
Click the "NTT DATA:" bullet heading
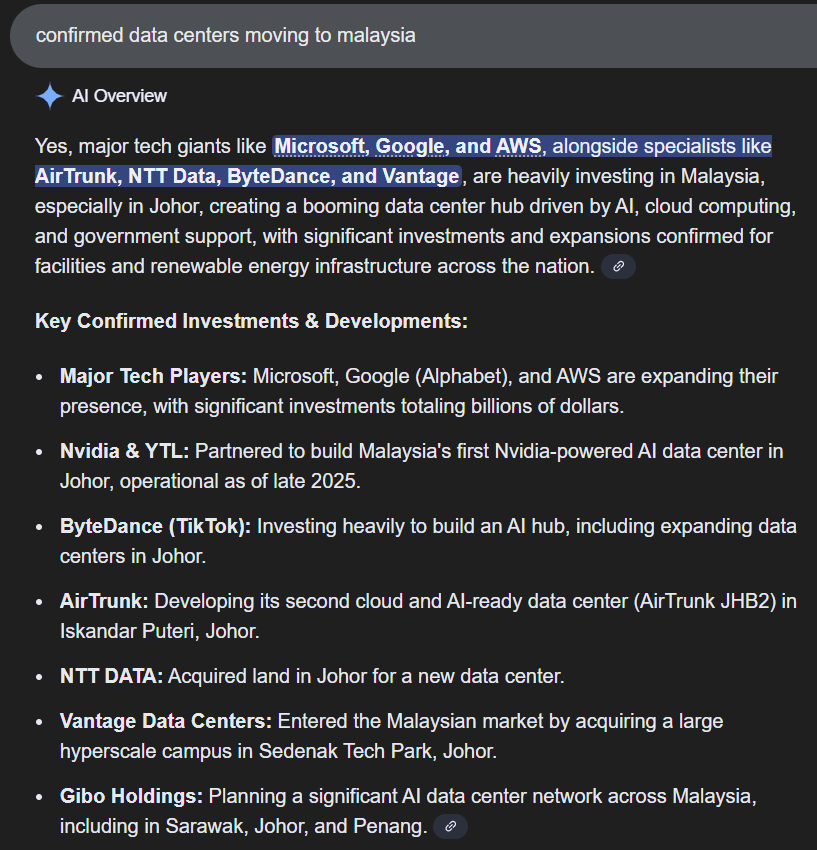tap(111, 676)
